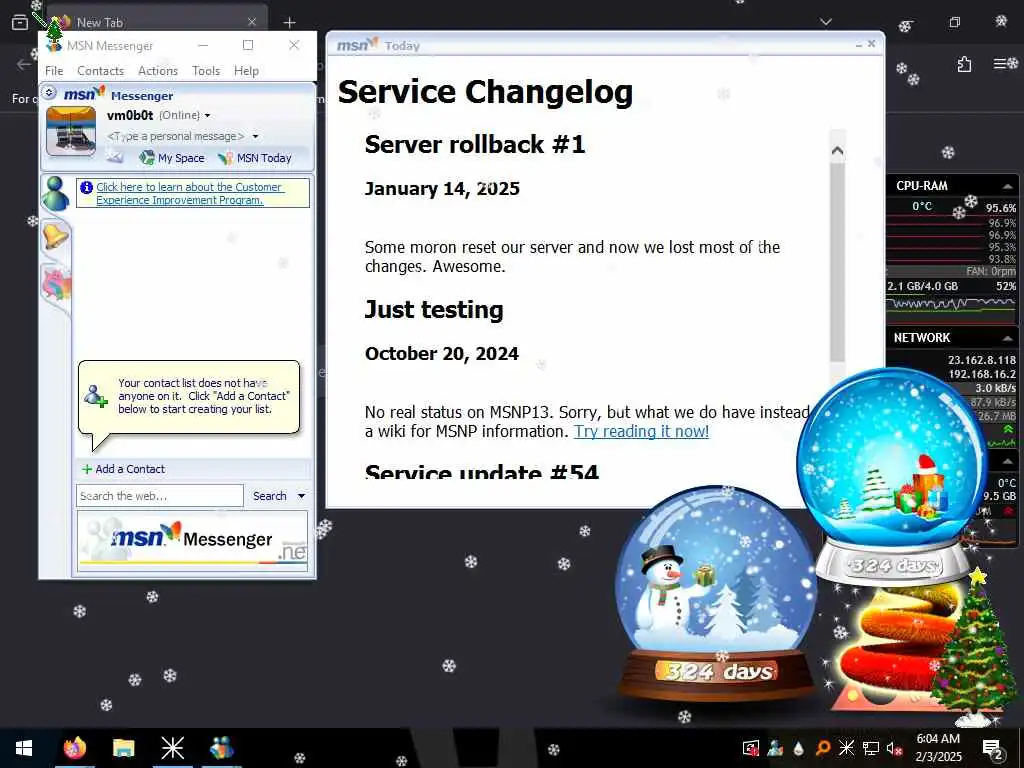Open the online status dropdown next to vm0b0t
The image size is (1024, 768).
208,116
